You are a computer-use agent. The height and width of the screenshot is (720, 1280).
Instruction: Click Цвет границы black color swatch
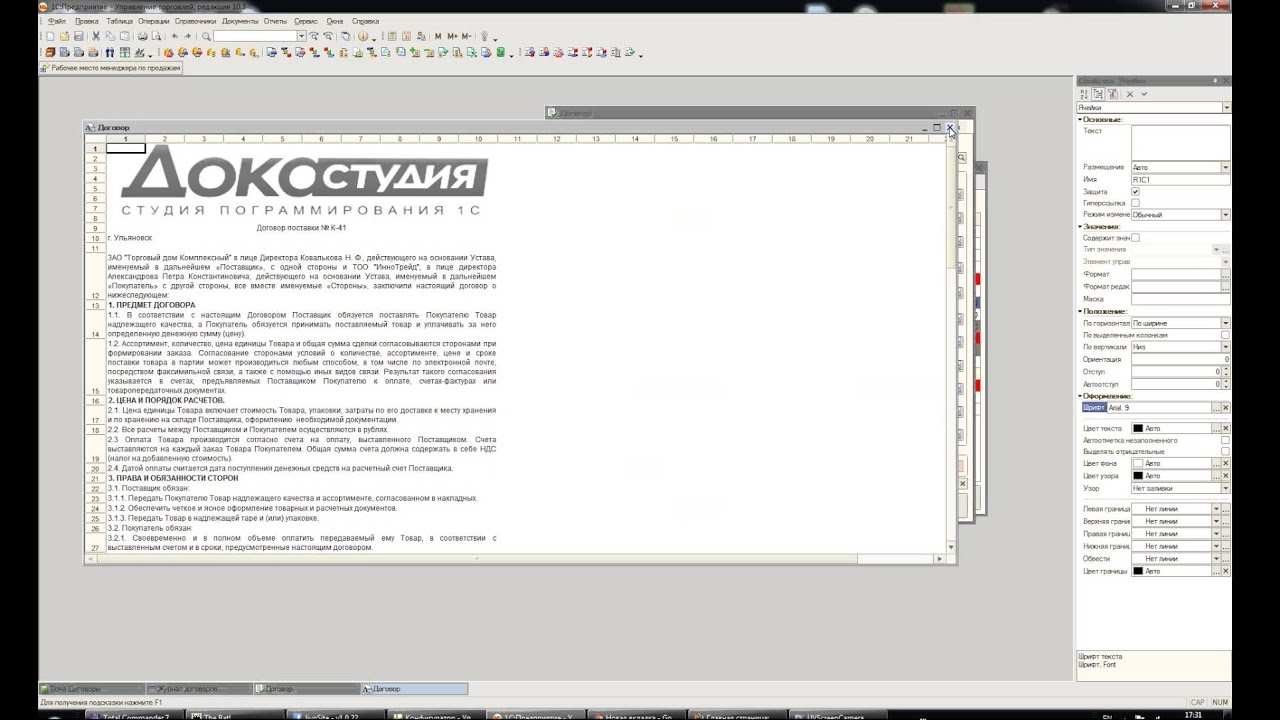[1138, 571]
